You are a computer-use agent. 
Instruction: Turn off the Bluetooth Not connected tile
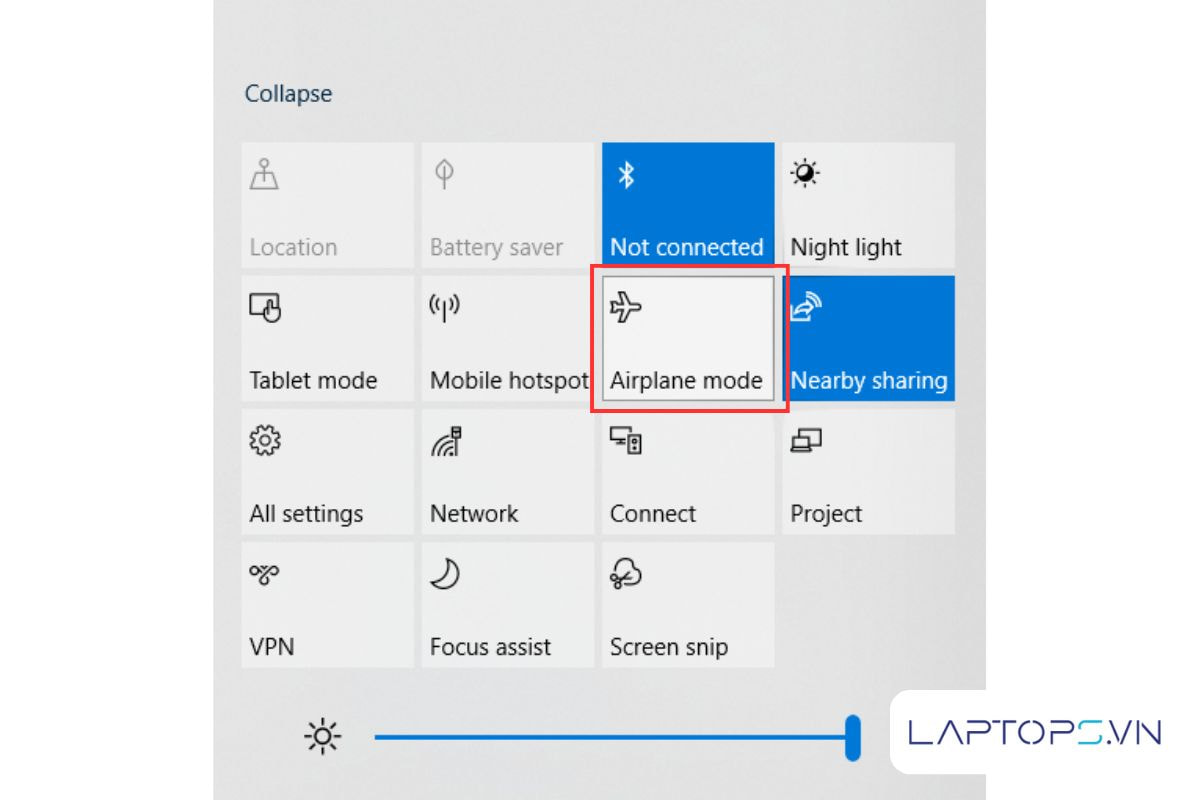click(688, 205)
